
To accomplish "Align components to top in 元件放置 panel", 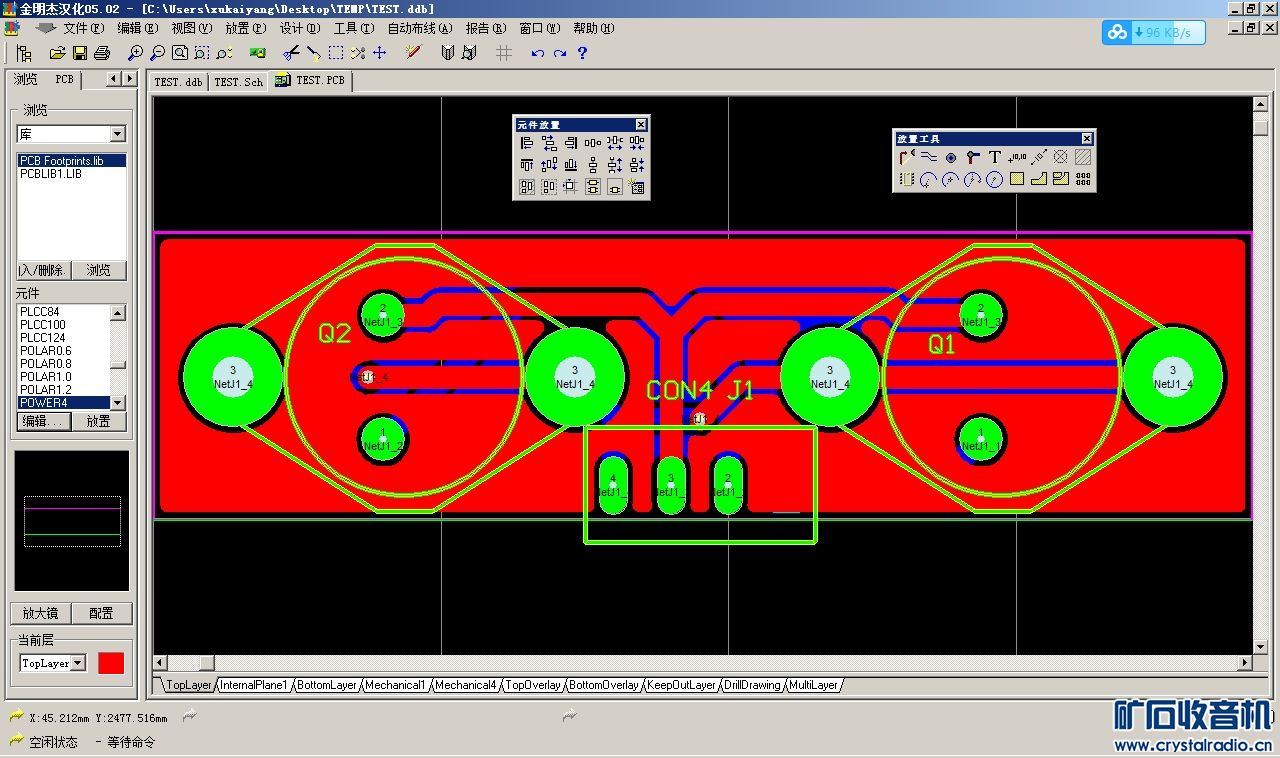I will click(527, 165).
